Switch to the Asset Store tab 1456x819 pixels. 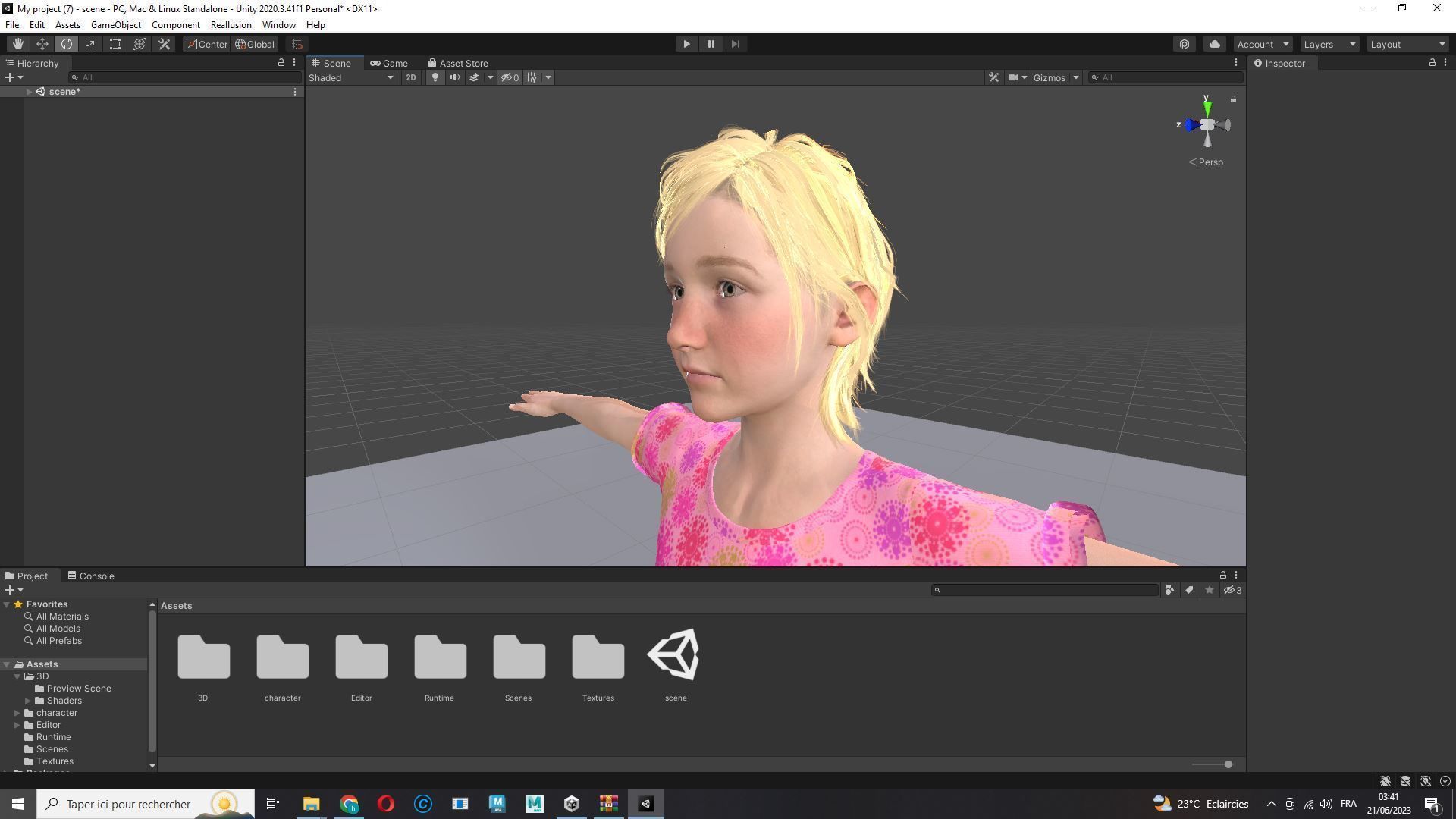[x=458, y=64]
